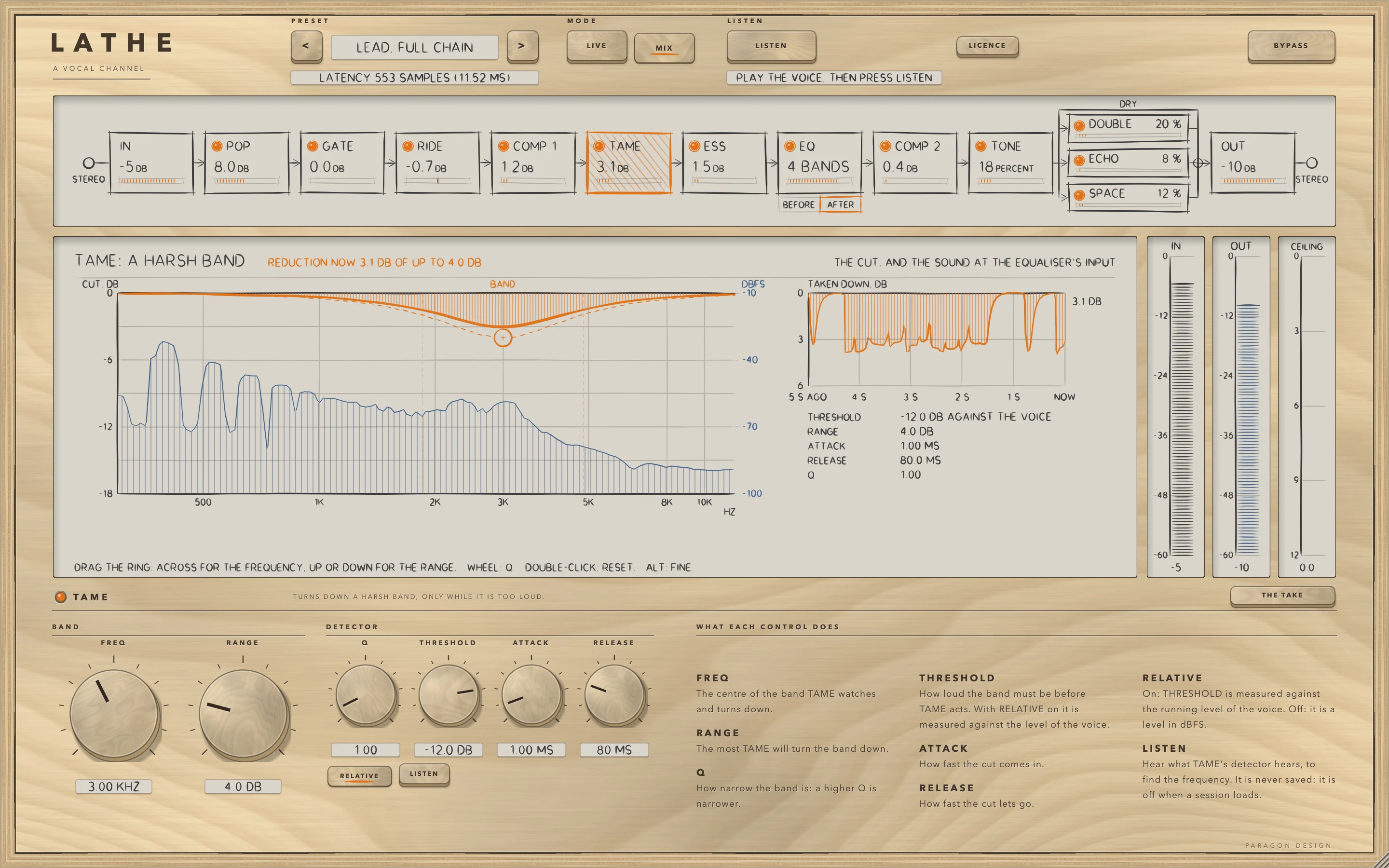The width and height of the screenshot is (1389, 868).
Task: Select the EQ AFTER position tab
Action: [840, 204]
